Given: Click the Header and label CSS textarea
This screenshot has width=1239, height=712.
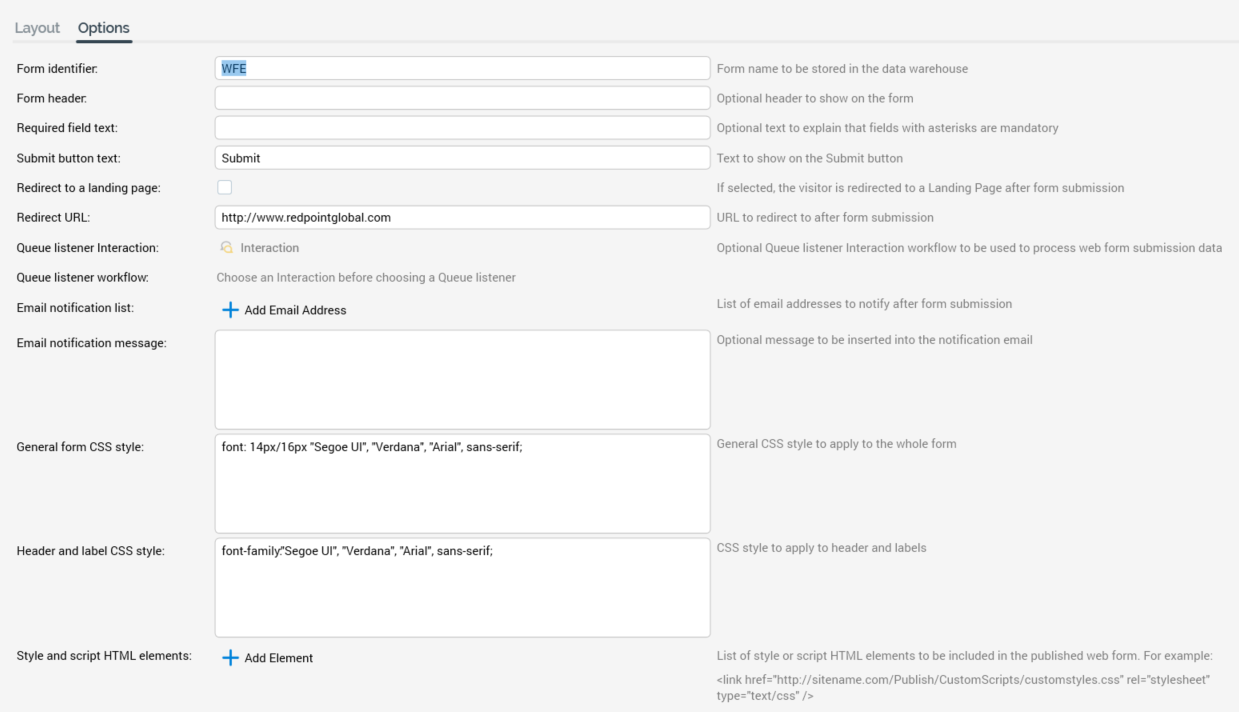Looking at the screenshot, I should coord(462,588).
